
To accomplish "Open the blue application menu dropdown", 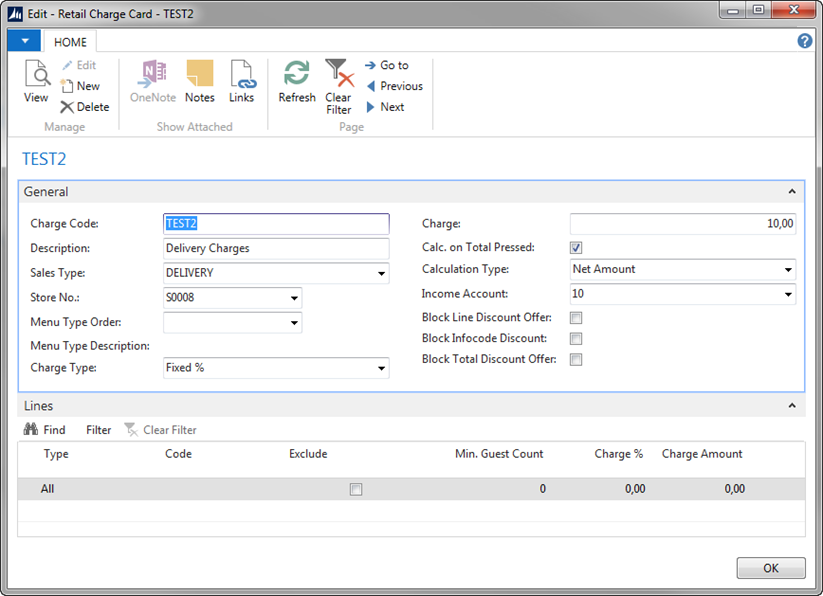I will pos(24,41).
